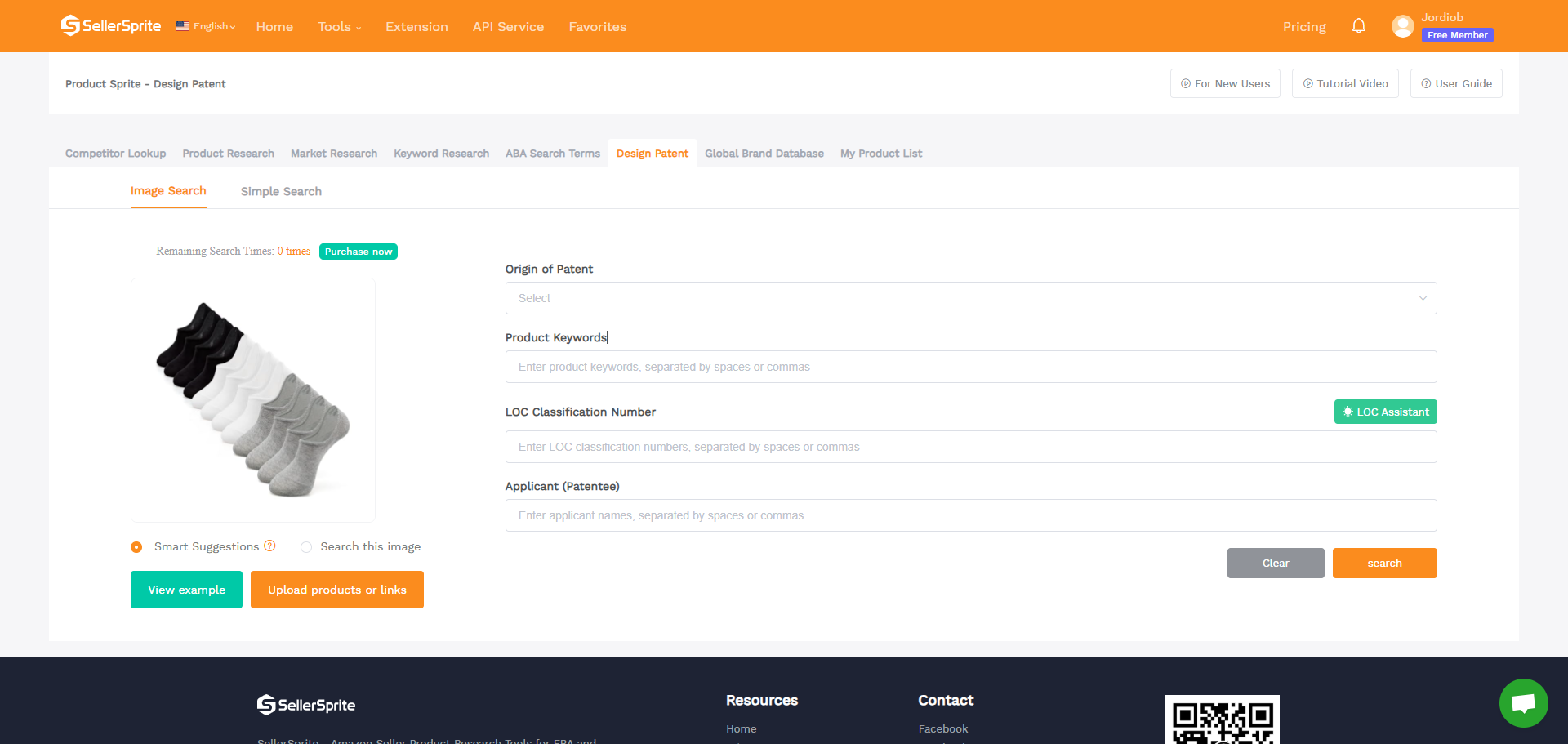Select the Image Search sub-tab
The image size is (1568, 744).
pos(168,190)
